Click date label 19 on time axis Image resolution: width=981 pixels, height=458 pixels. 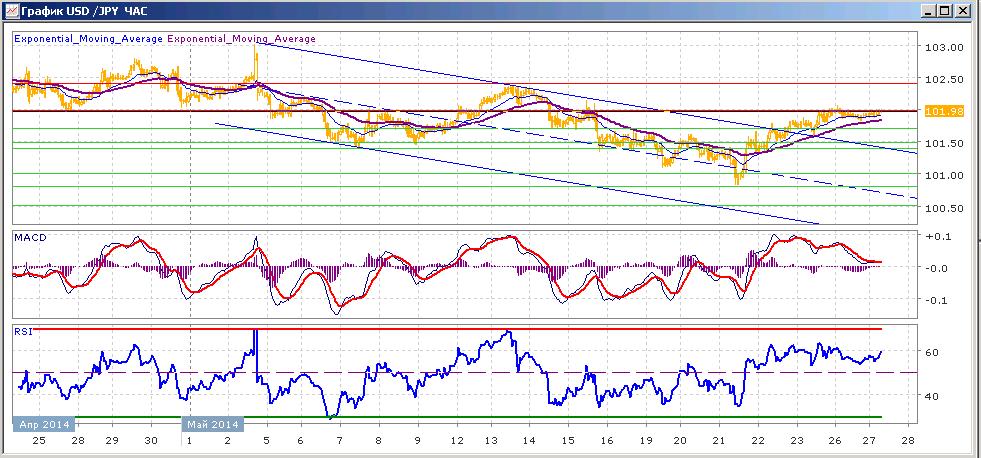[x=644, y=440]
